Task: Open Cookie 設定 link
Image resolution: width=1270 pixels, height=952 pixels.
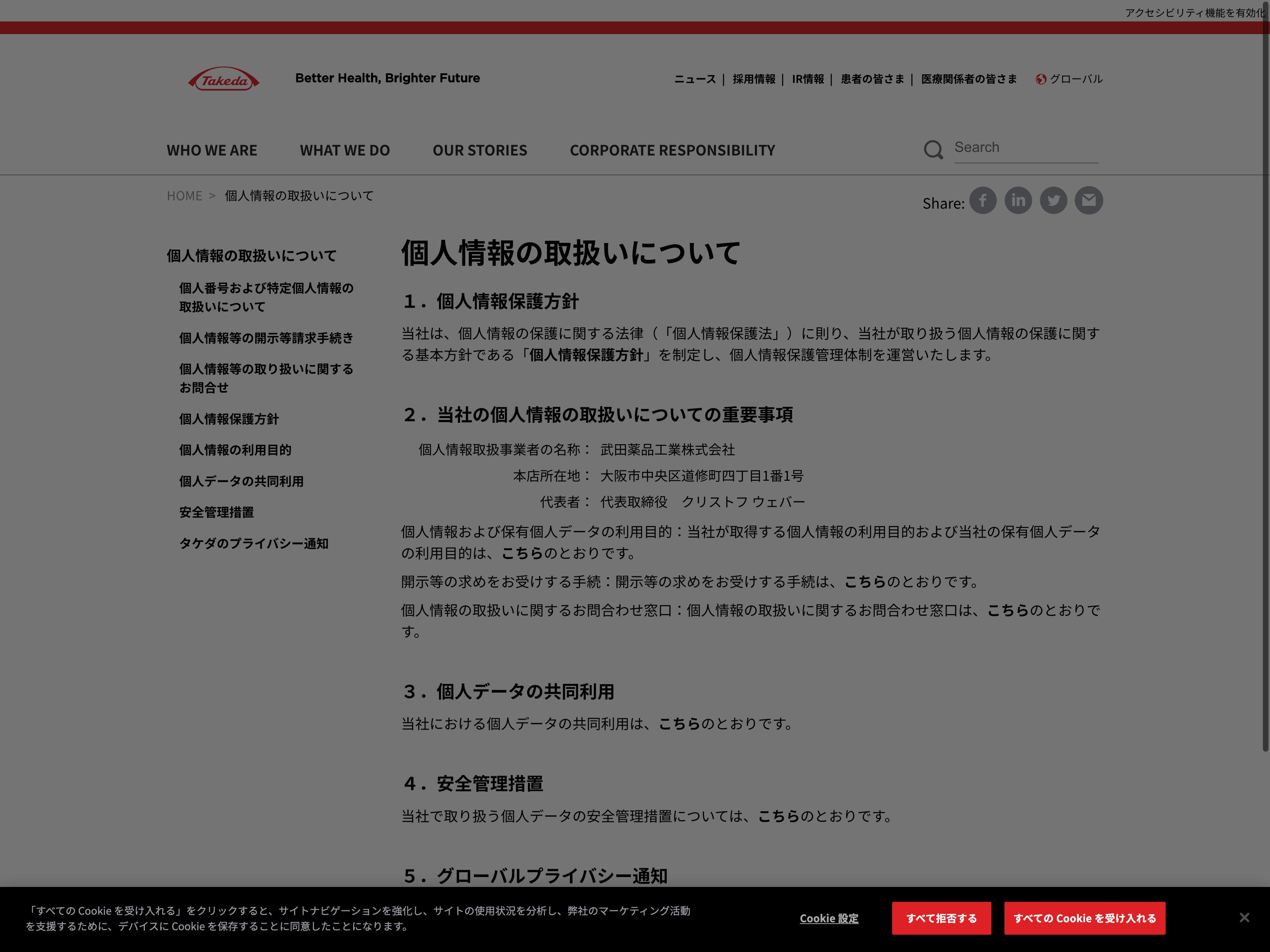Action: pyautogui.click(x=829, y=918)
